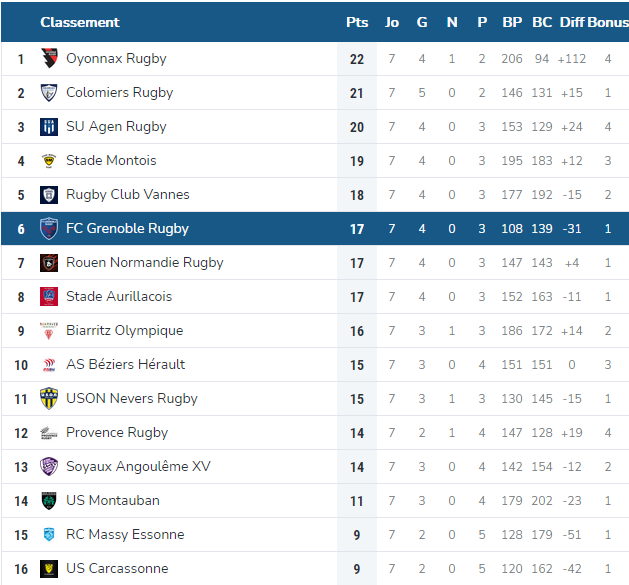
Task: Click the USON Nevers Rugby shield
Action: coord(49,398)
